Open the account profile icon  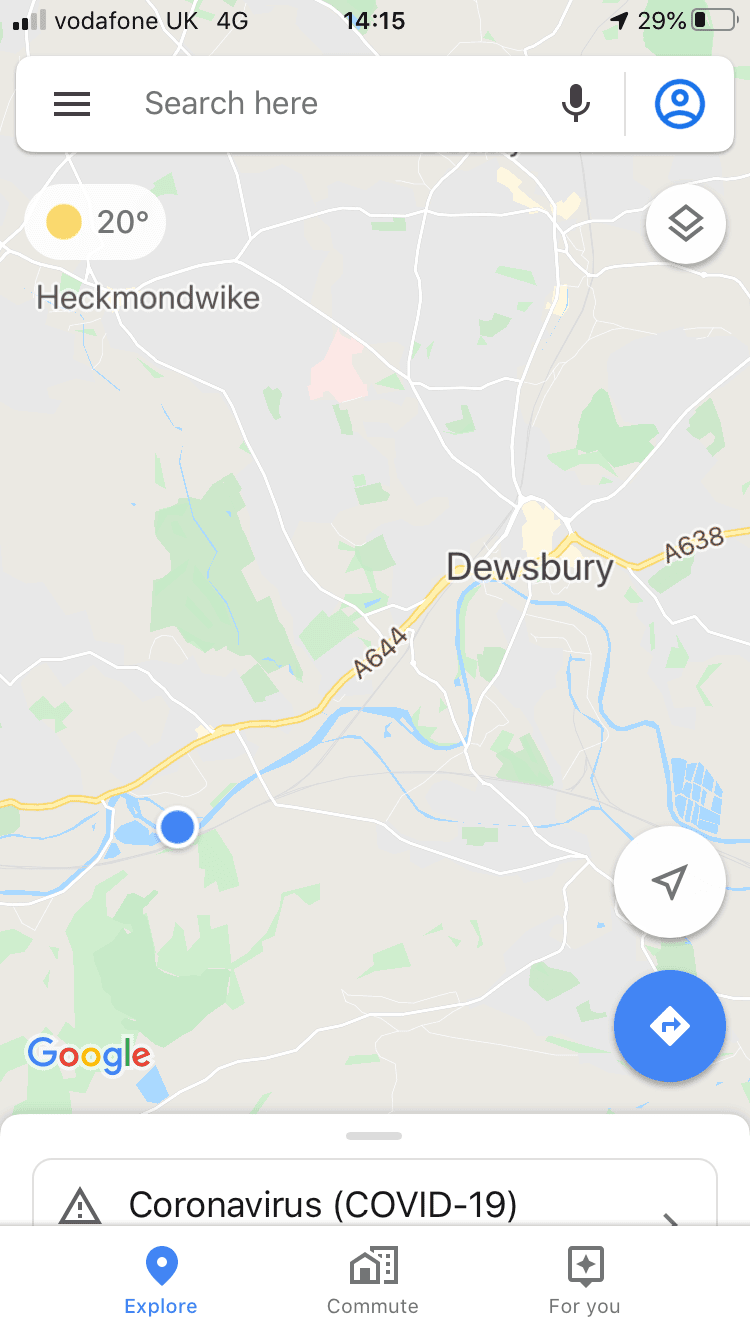(x=680, y=104)
